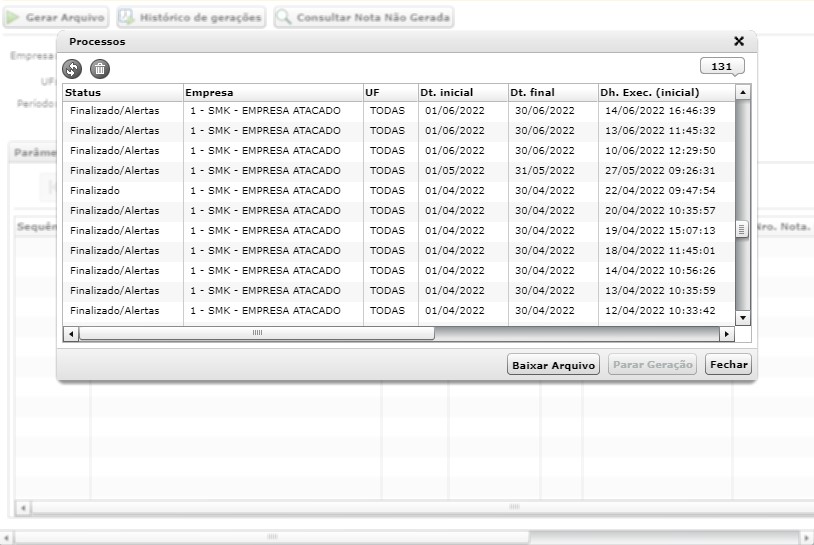Click the Dt. final column header
Viewport: 814px width, 545px height.
point(553,92)
